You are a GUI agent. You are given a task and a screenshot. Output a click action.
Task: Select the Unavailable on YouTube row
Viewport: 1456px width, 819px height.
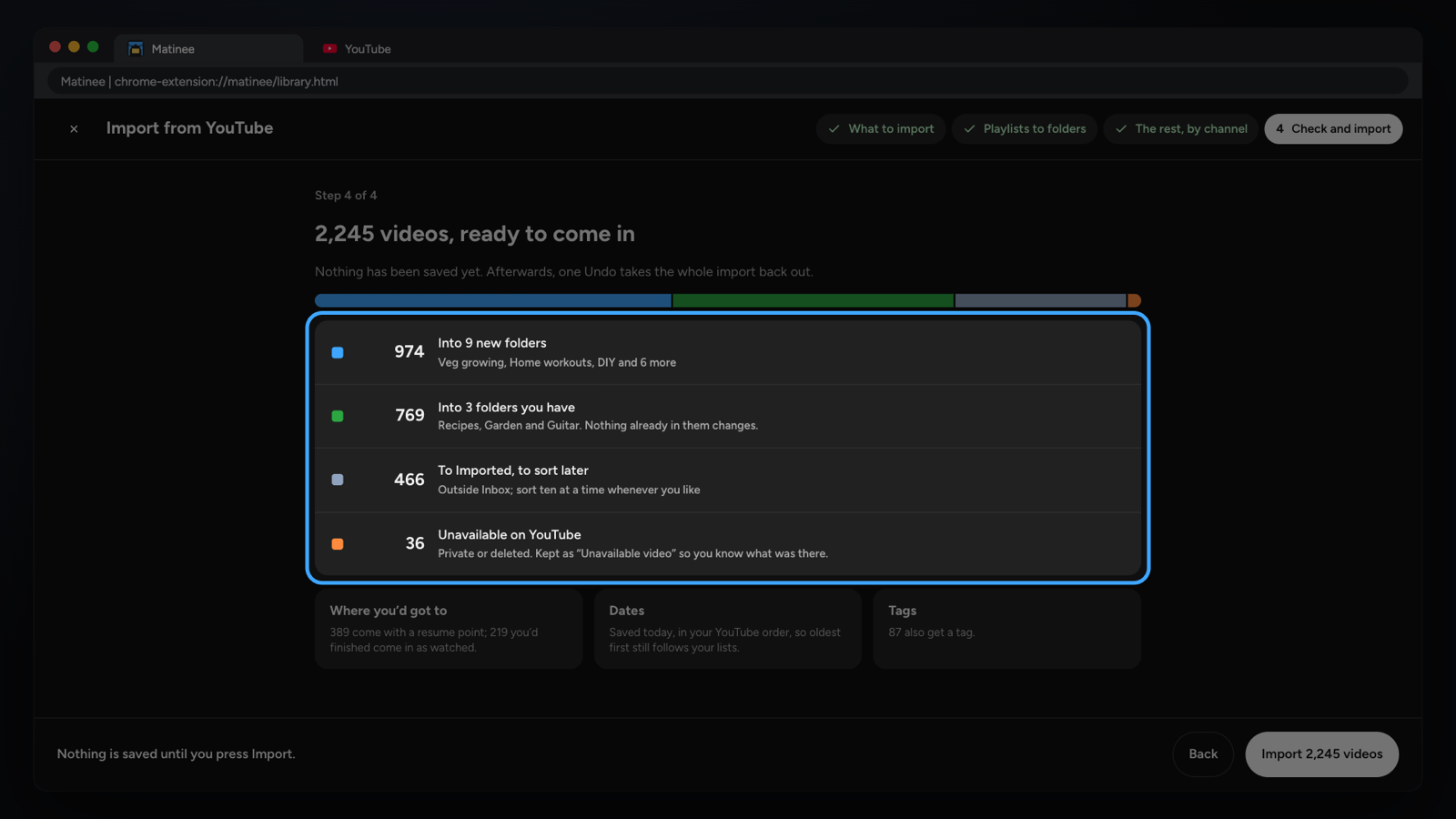coord(728,544)
